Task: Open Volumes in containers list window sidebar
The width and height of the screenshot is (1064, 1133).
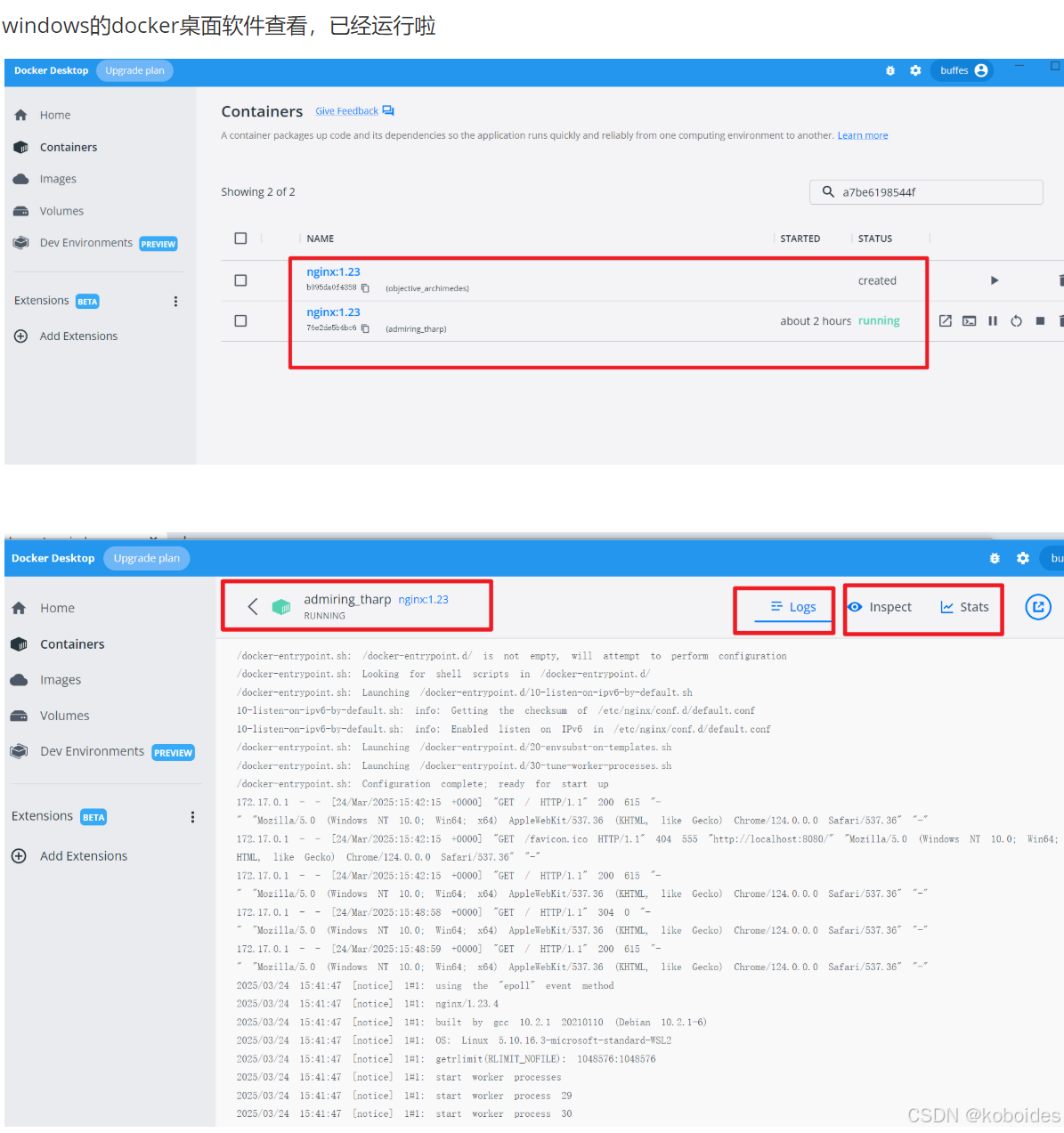Action: [x=61, y=211]
